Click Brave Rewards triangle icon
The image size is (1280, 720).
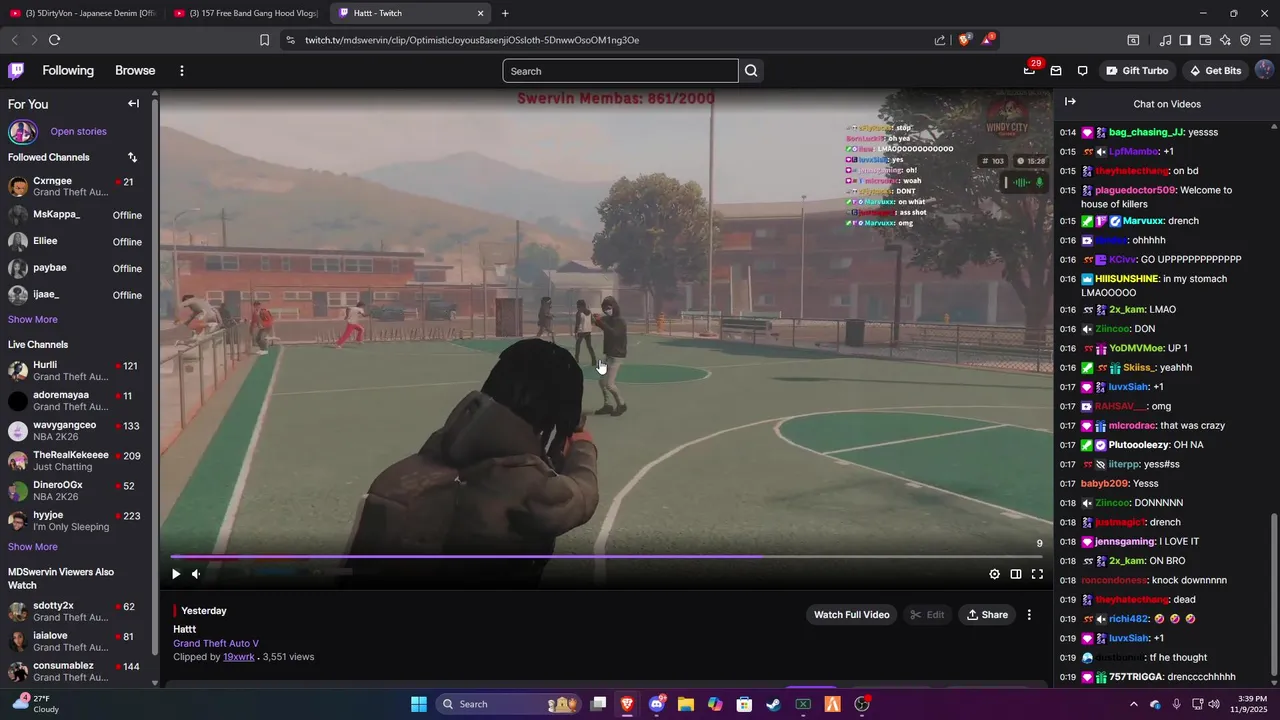[x=988, y=40]
